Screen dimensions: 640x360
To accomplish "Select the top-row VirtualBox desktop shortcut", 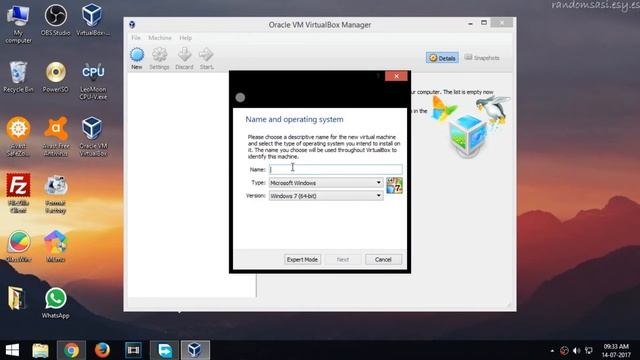I will click(92, 20).
